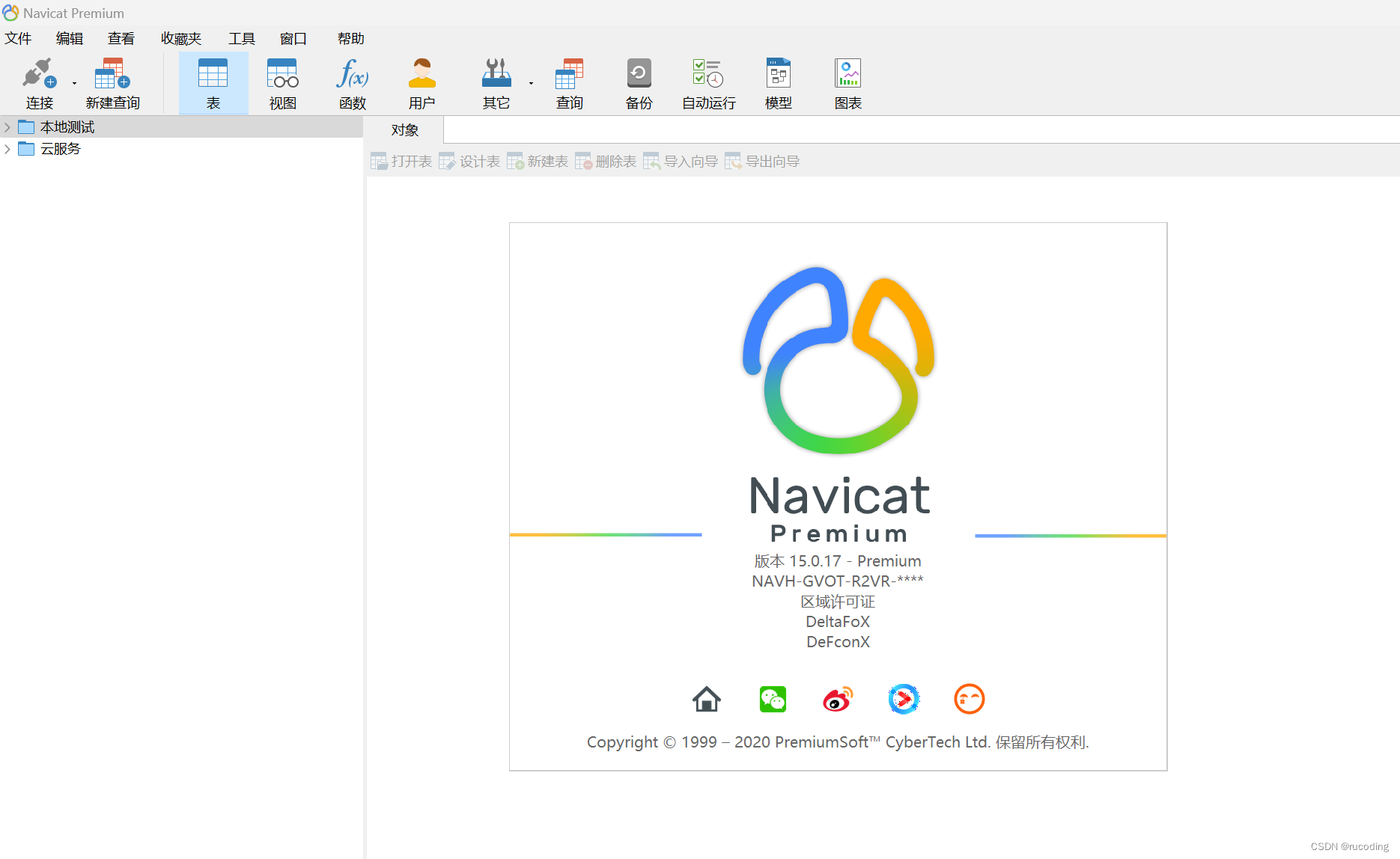Open the Tools (工具) menu

(x=242, y=38)
